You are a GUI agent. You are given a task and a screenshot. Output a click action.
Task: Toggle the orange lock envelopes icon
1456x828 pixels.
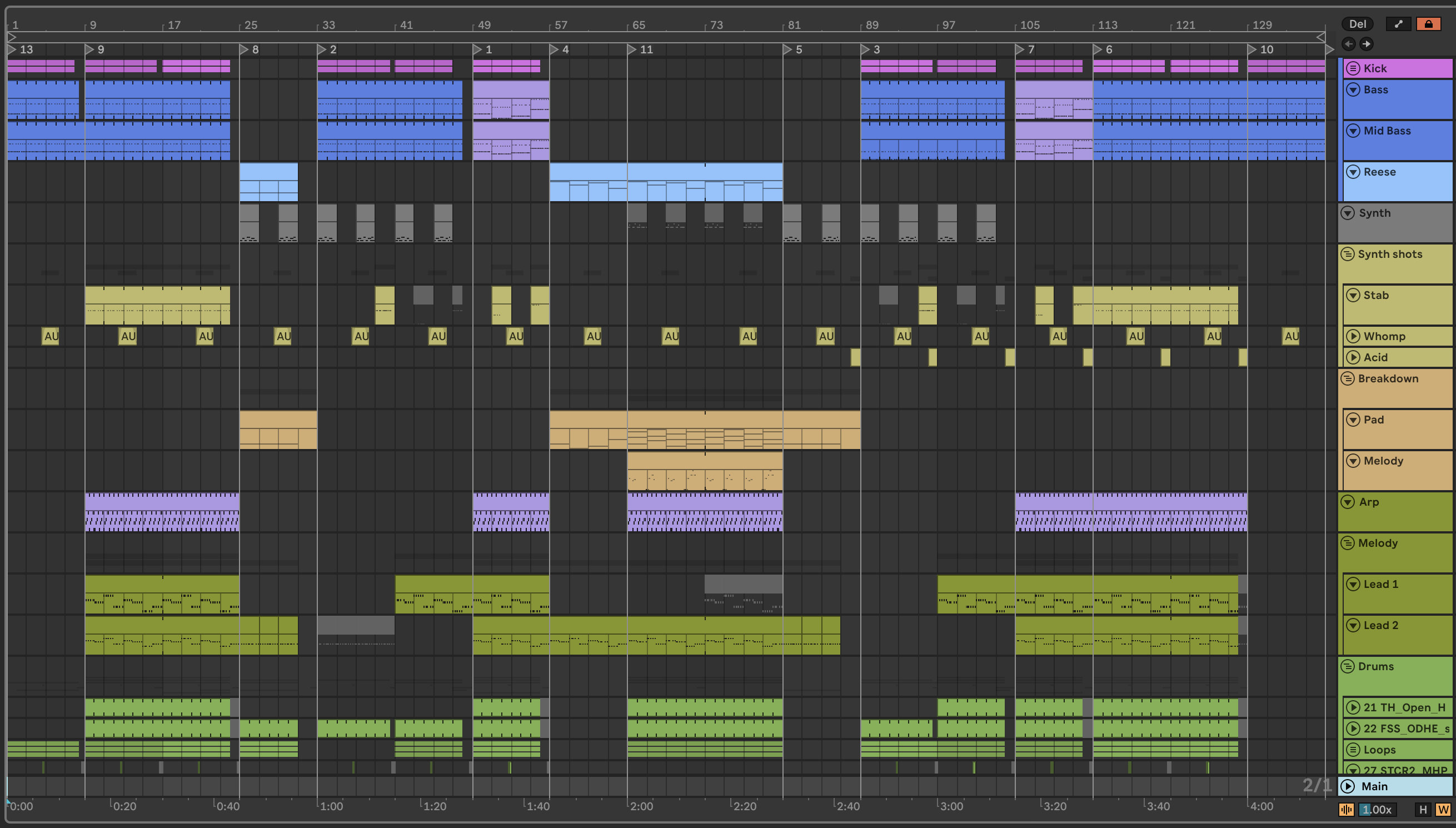tap(1428, 24)
